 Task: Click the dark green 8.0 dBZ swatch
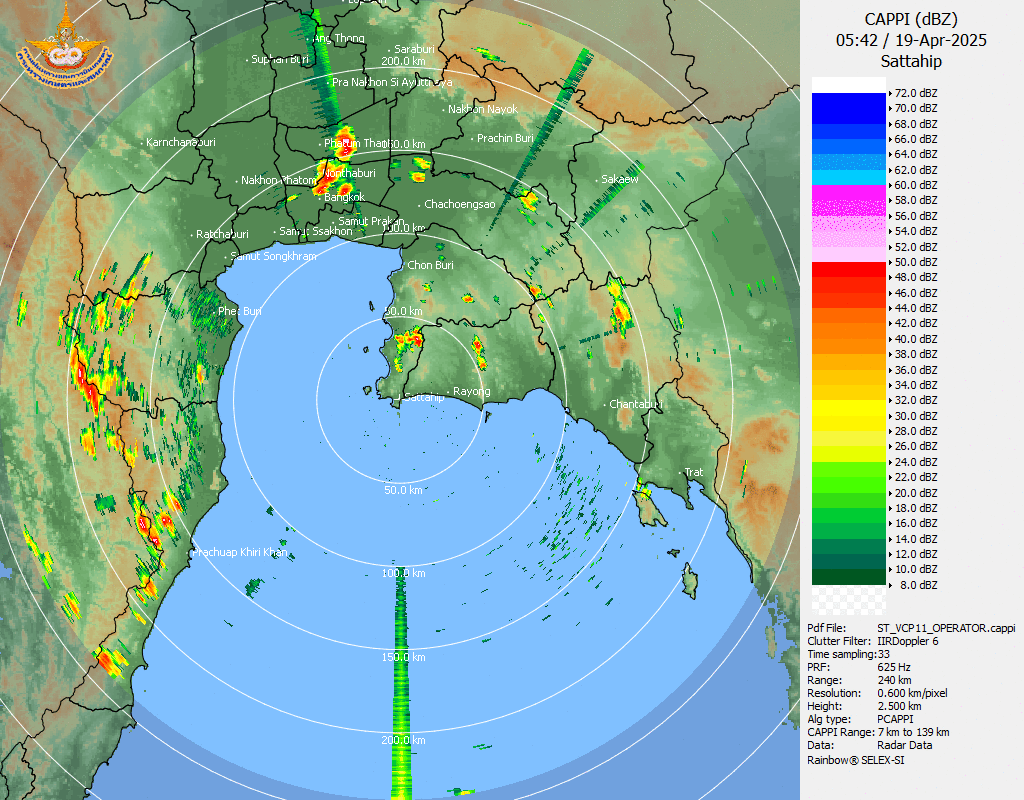coord(848,577)
